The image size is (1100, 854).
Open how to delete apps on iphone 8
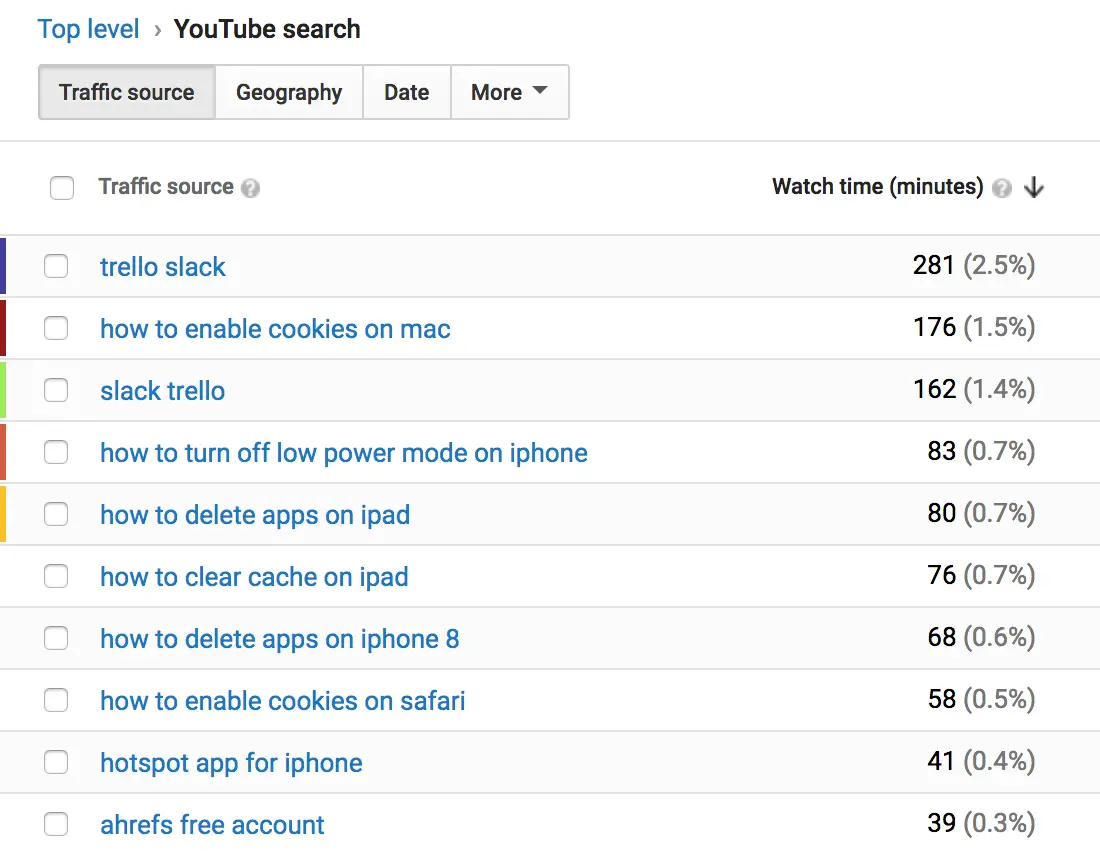point(279,639)
